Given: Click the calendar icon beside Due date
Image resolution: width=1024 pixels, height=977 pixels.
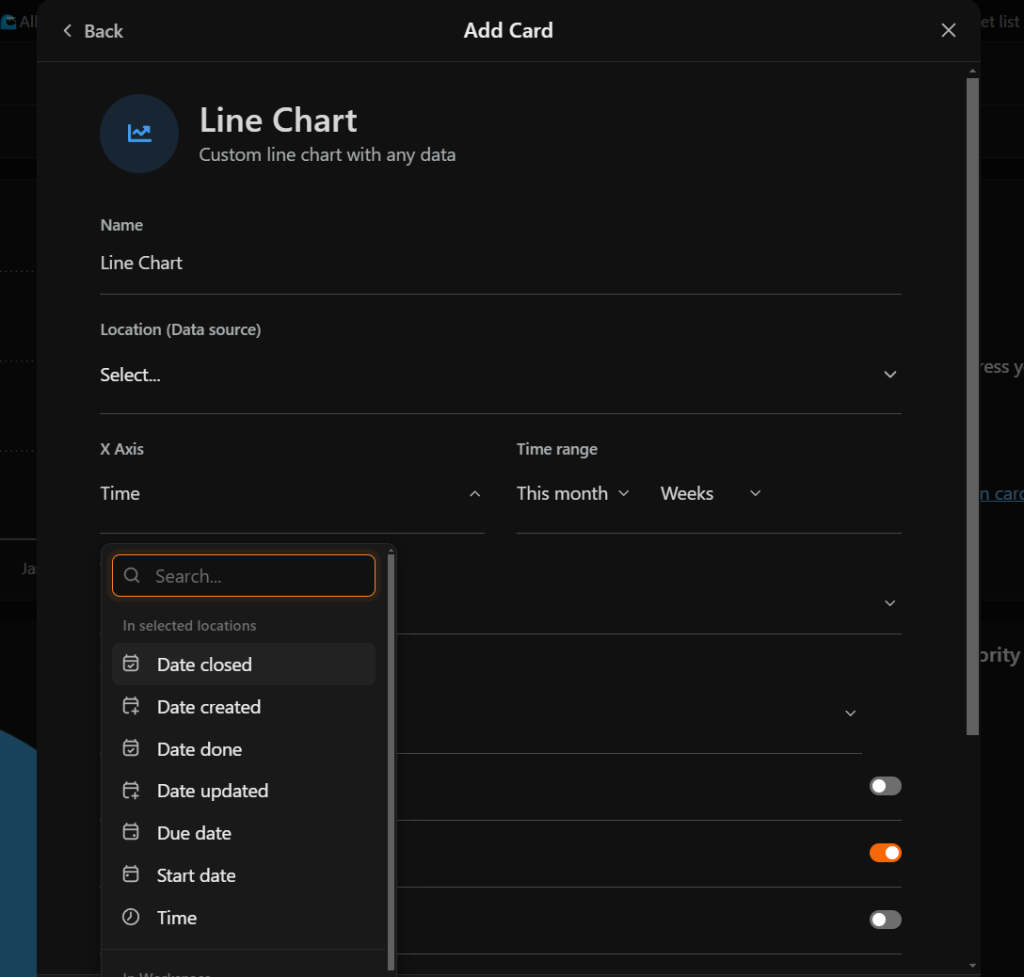Looking at the screenshot, I should tap(130, 832).
